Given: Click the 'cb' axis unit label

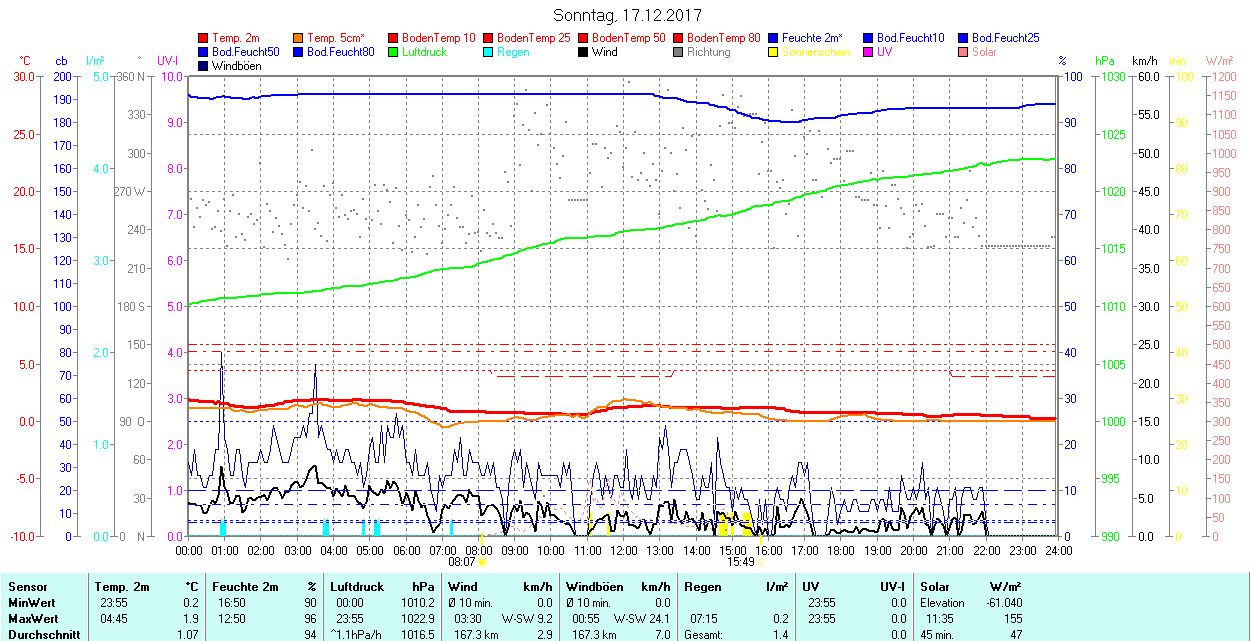Looking at the screenshot, I should (x=61, y=61).
